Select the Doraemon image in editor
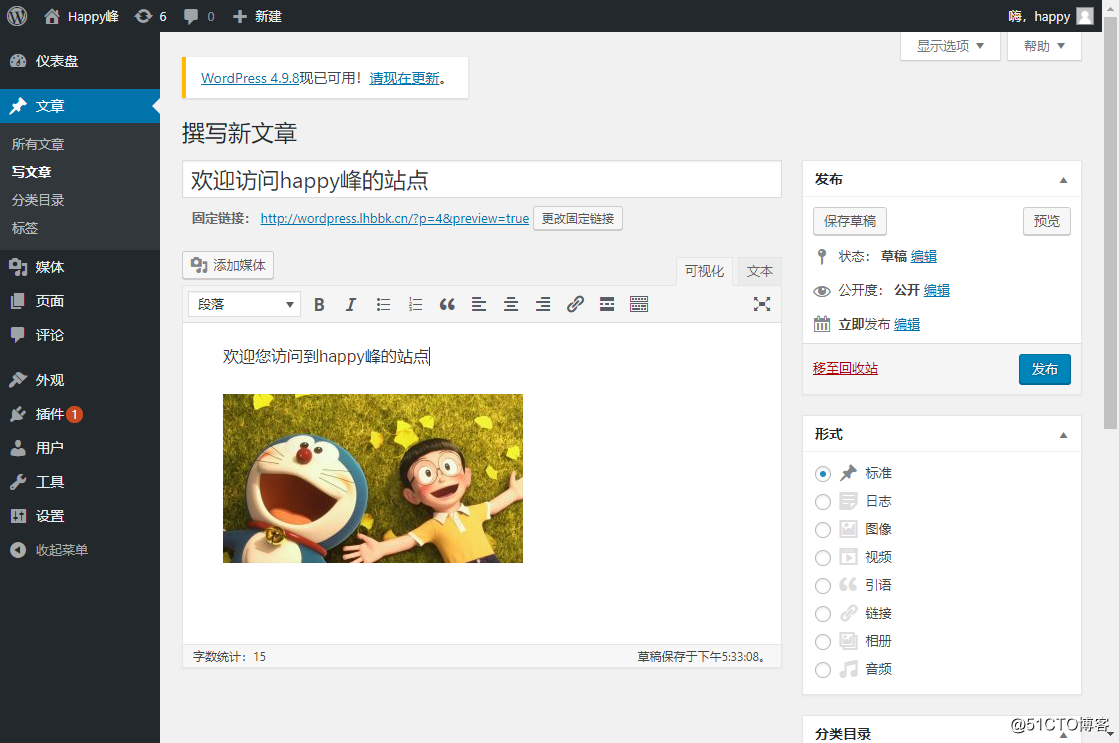This screenshot has height=743, width=1119. tap(373, 478)
